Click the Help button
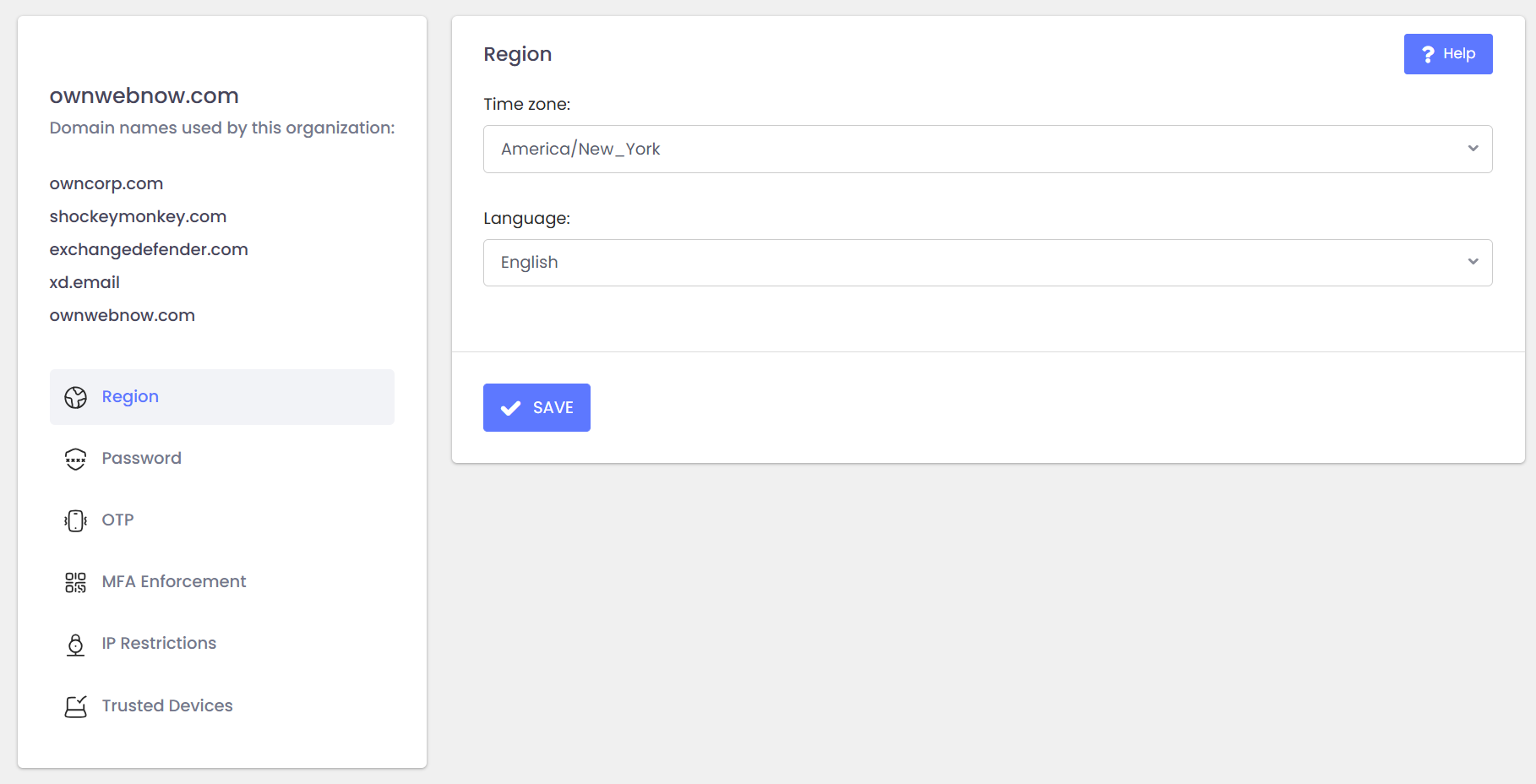Viewport: 1536px width, 784px height. [1448, 54]
